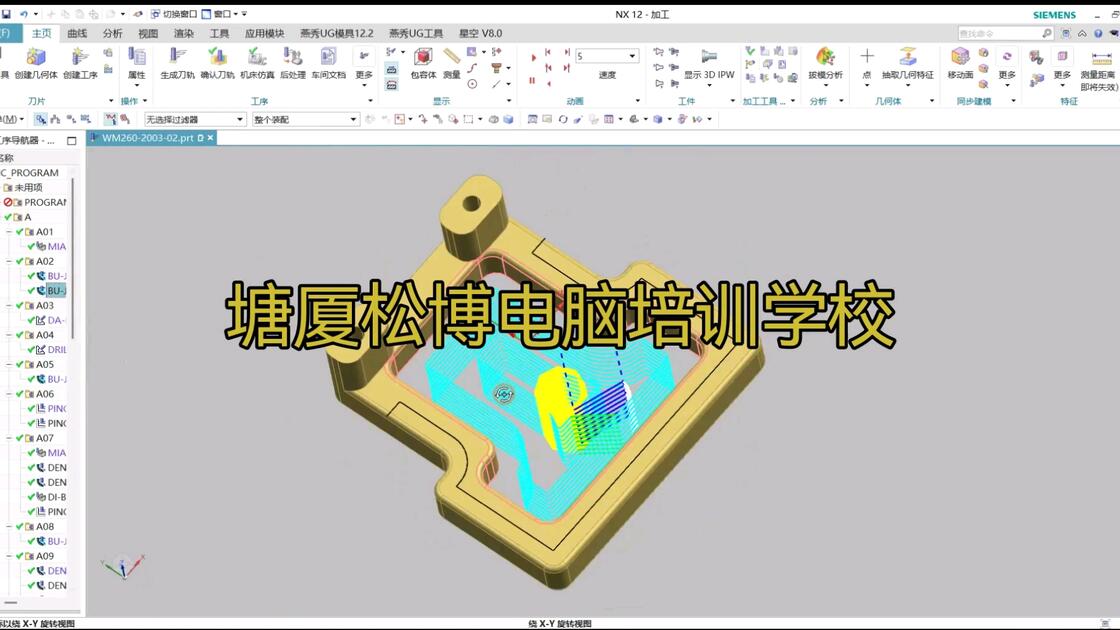Select the NC_PROGRAM root node
1120x630 pixels.
[30, 173]
